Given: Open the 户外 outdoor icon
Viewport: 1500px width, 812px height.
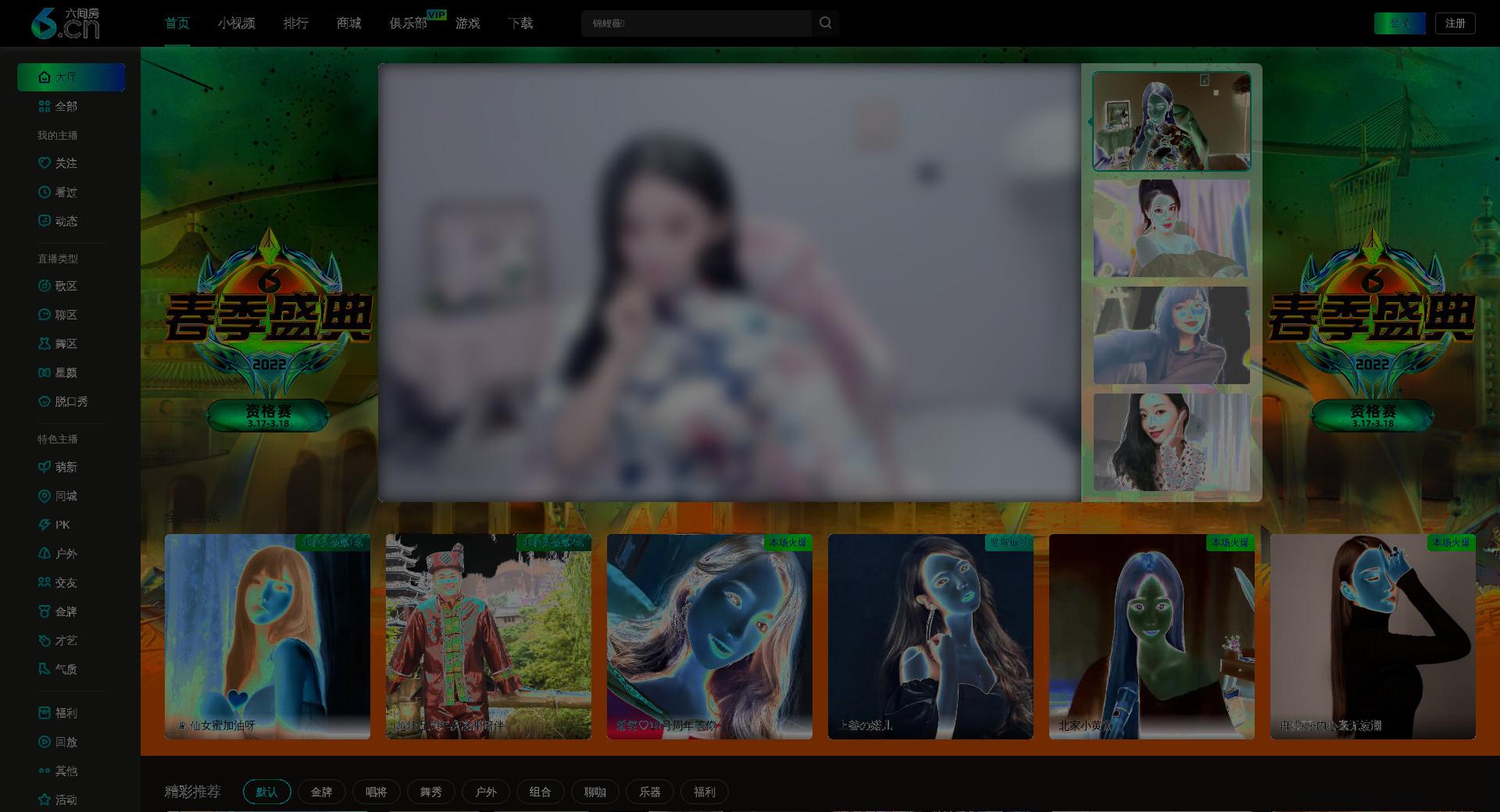Looking at the screenshot, I should click(x=45, y=554).
